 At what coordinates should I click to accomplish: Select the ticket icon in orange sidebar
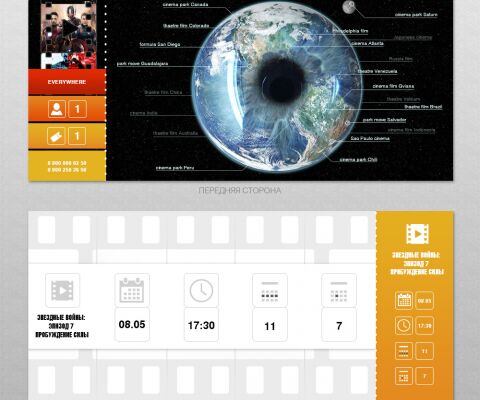point(56,136)
